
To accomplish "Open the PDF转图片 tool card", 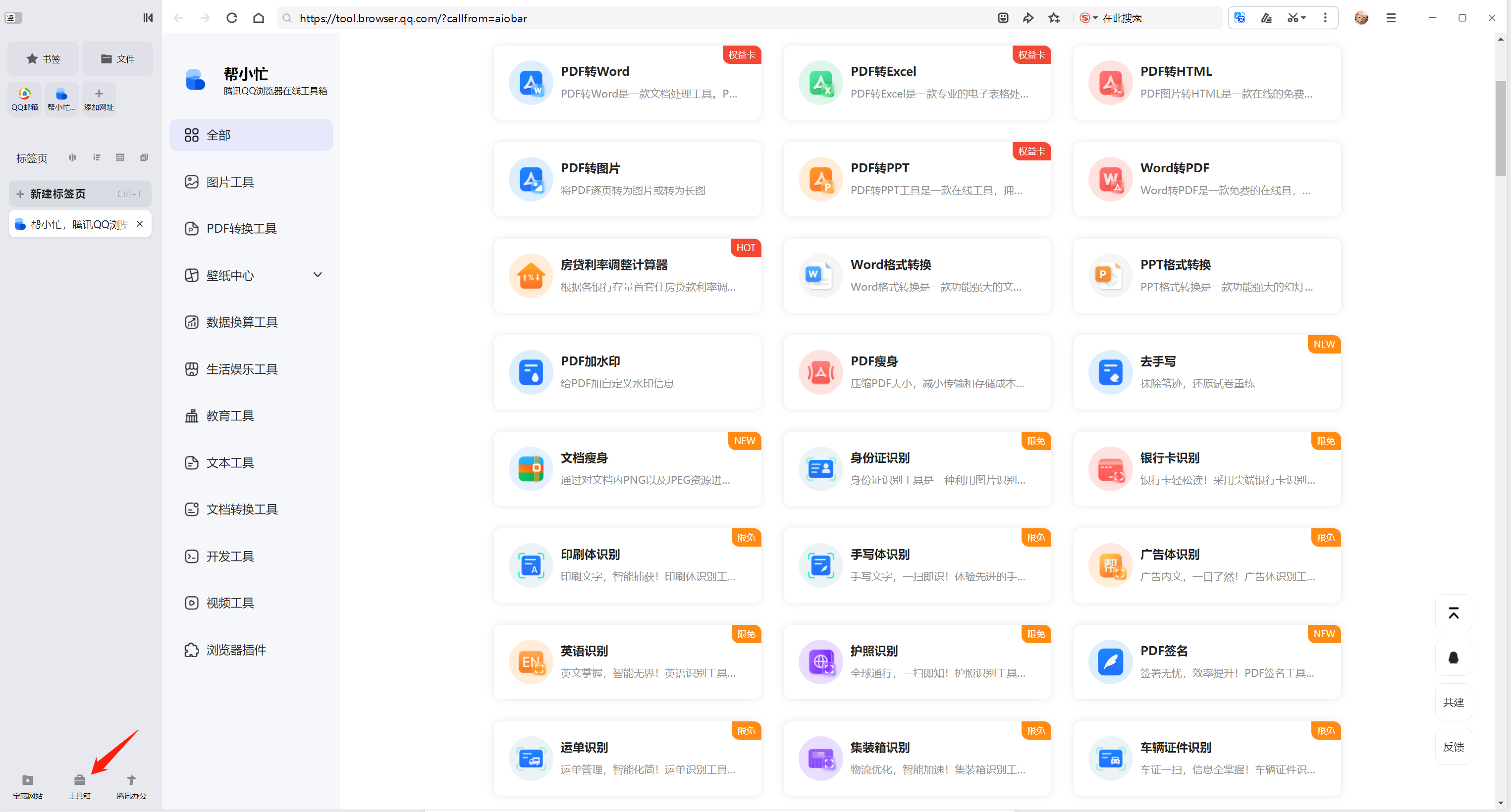I will point(628,179).
